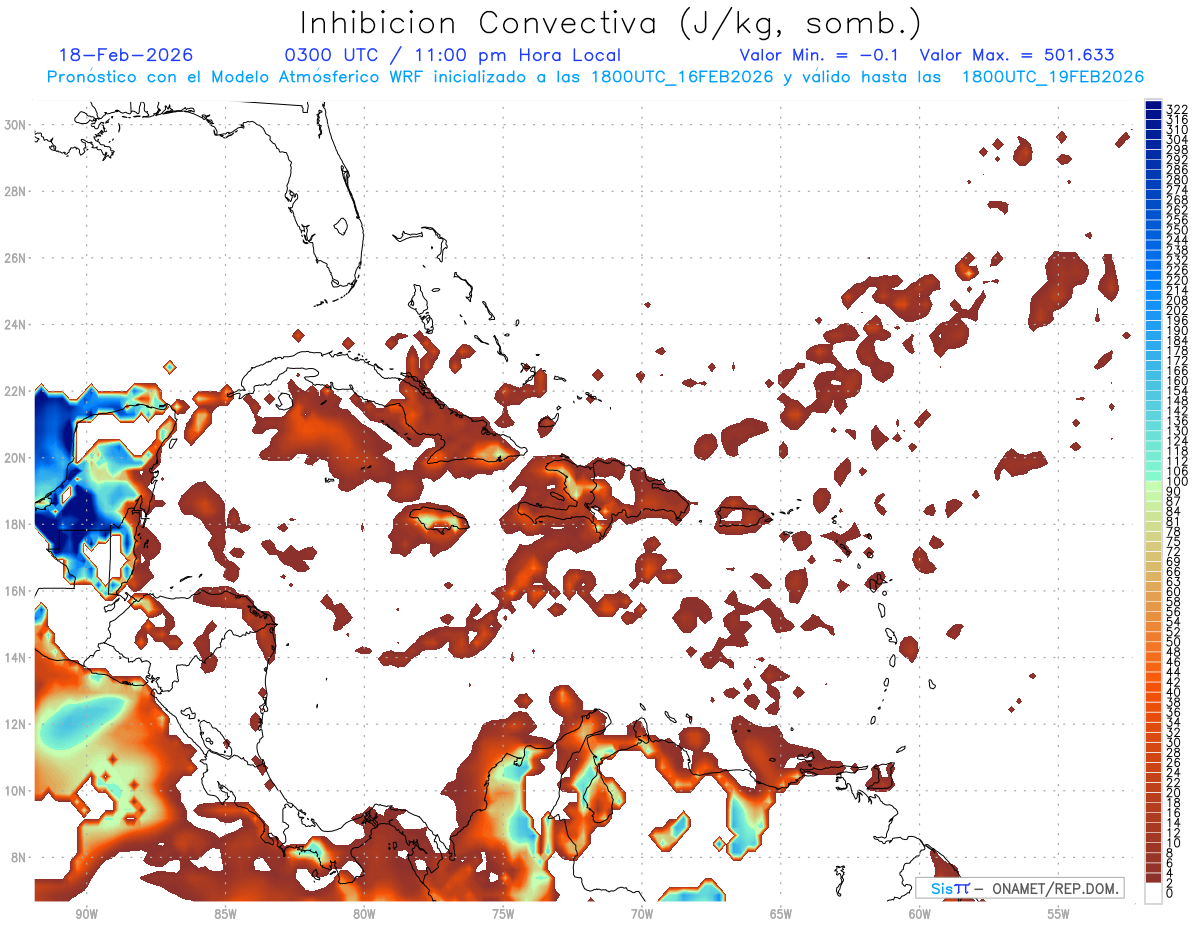Click the "10N" latitude axis label
This screenshot has width=1200, height=927.
click(x=16, y=791)
